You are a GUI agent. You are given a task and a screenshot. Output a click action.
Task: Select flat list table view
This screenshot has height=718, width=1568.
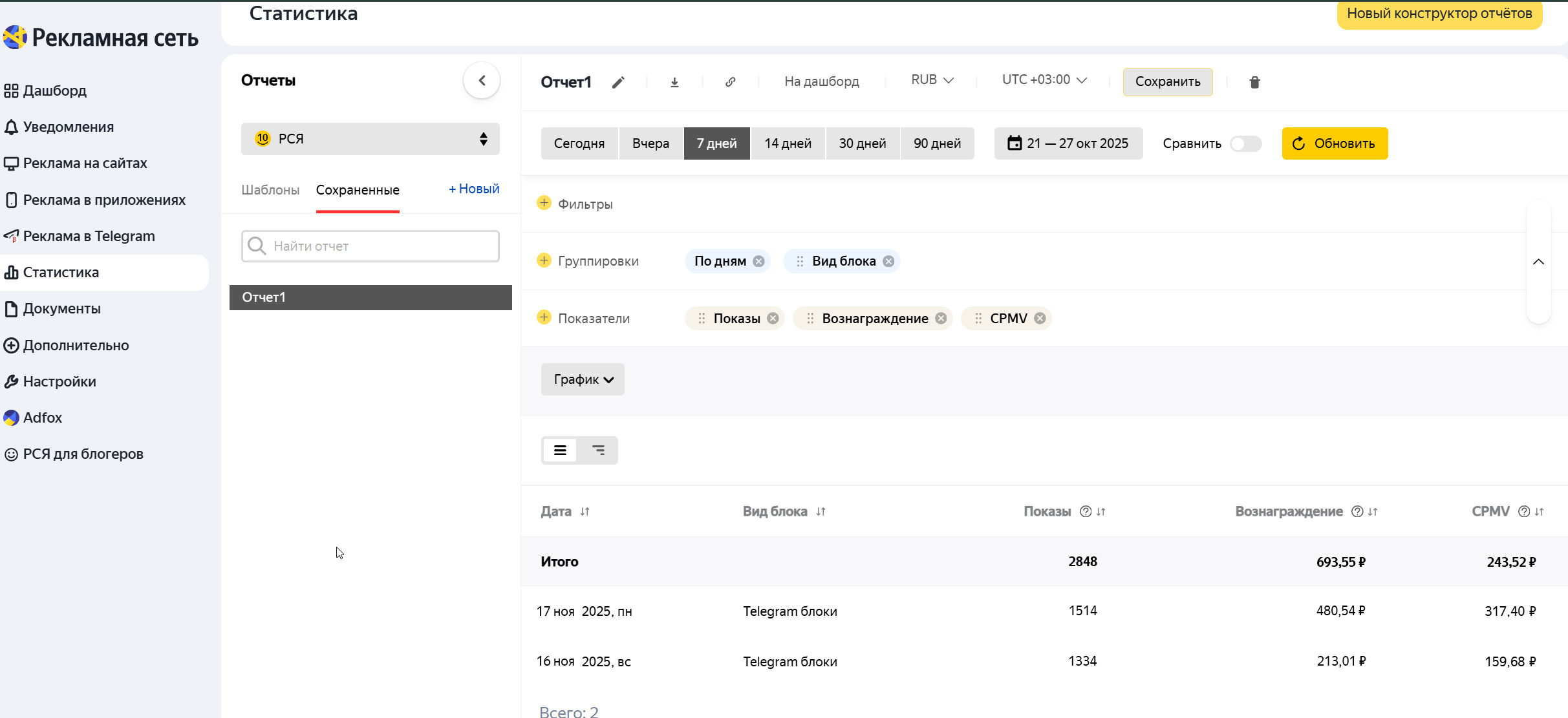(560, 450)
